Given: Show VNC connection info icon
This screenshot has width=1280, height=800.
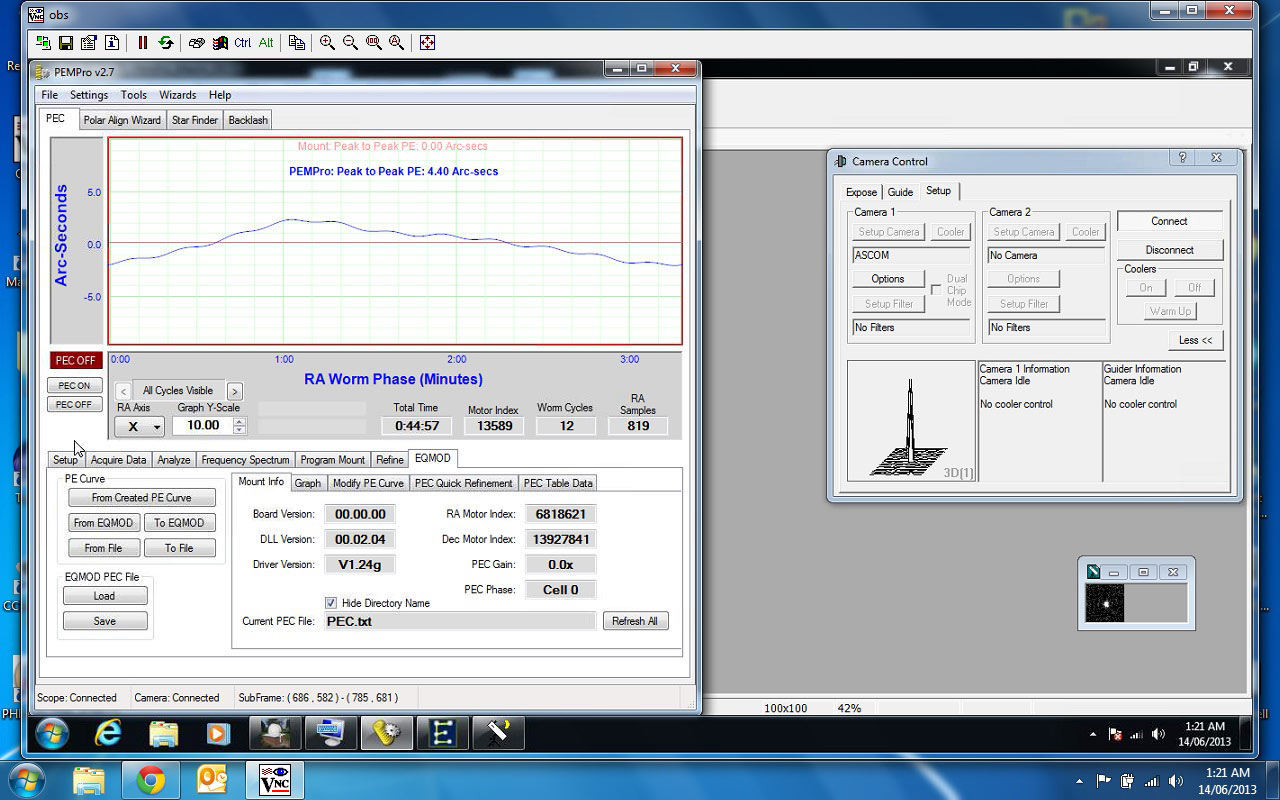Looking at the screenshot, I should [x=112, y=43].
